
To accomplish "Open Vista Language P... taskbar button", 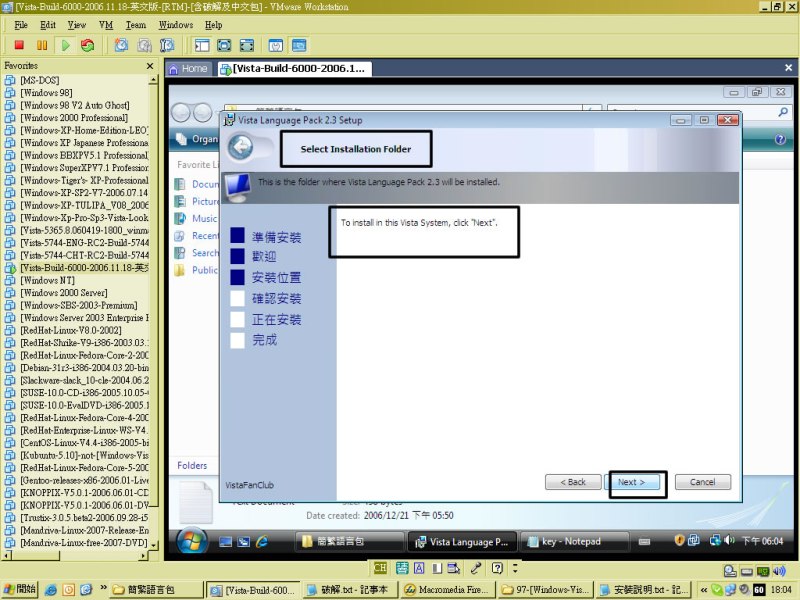I will point(462,542).
